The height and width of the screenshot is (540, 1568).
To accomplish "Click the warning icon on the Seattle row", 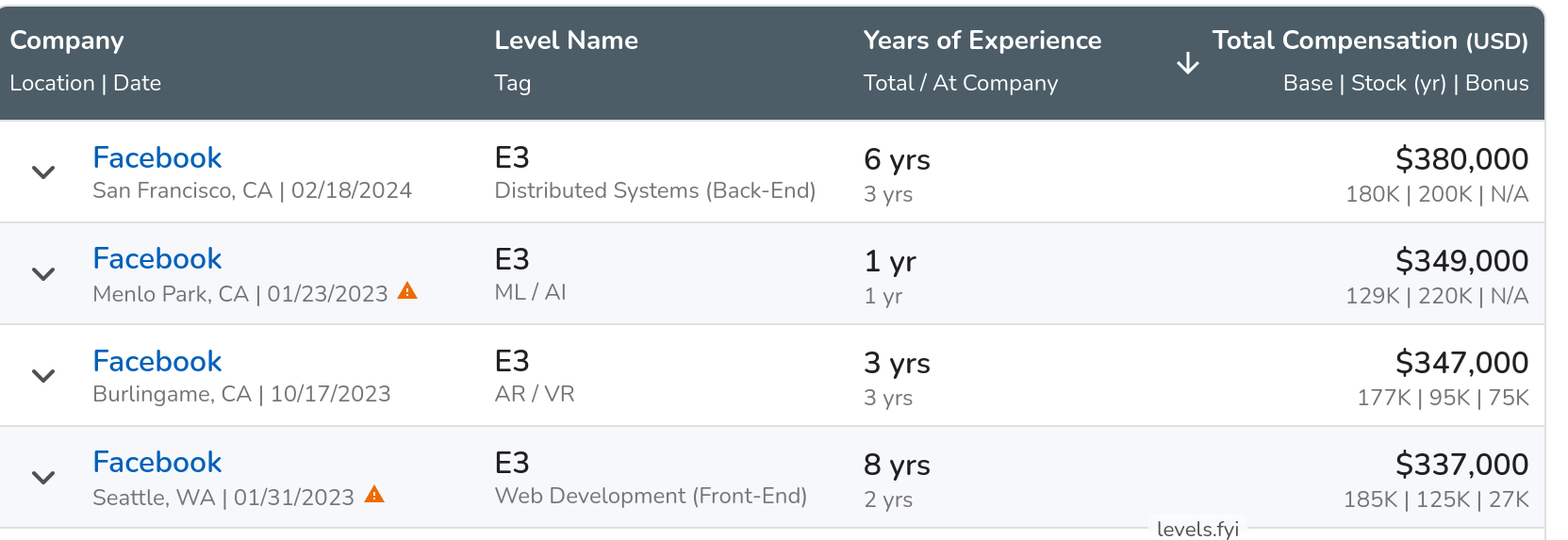I will coord(374,495).
